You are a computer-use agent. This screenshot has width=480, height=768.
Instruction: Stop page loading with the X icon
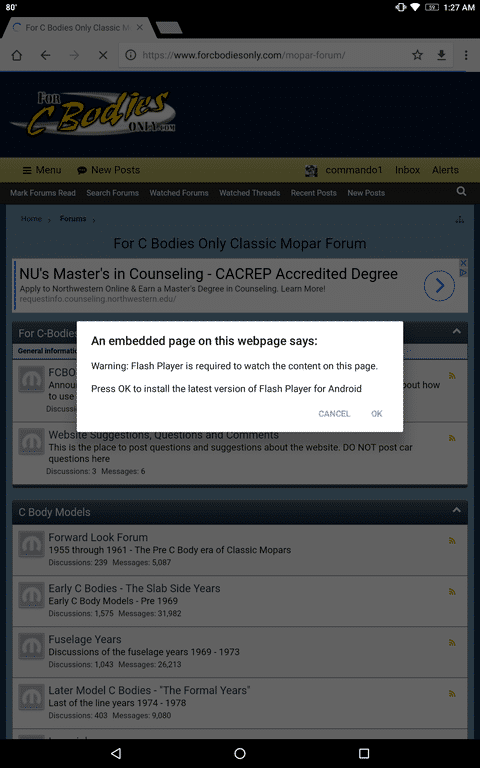(103, 55)
